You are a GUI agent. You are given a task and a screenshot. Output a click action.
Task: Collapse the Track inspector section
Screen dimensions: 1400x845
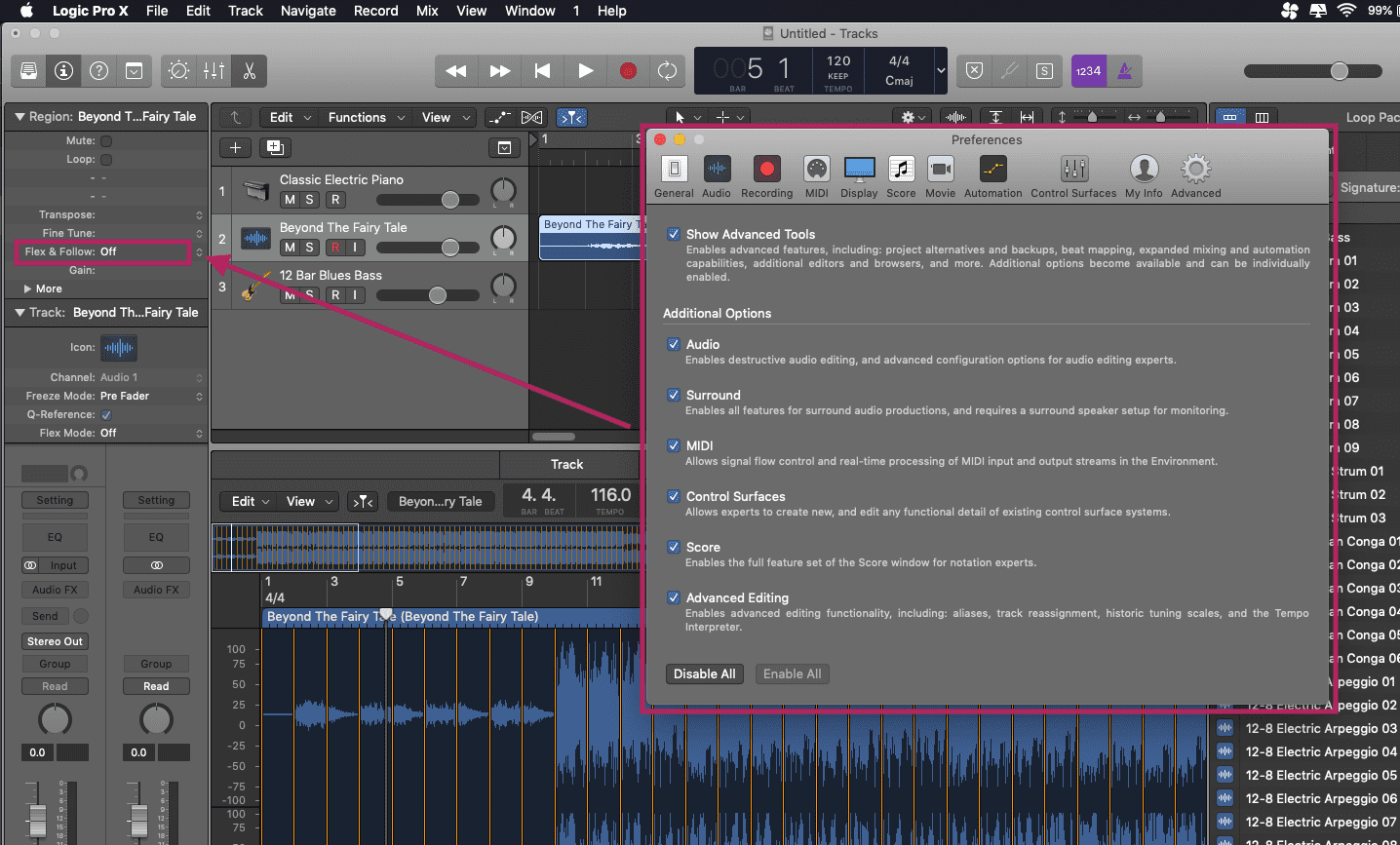(19, 312)
